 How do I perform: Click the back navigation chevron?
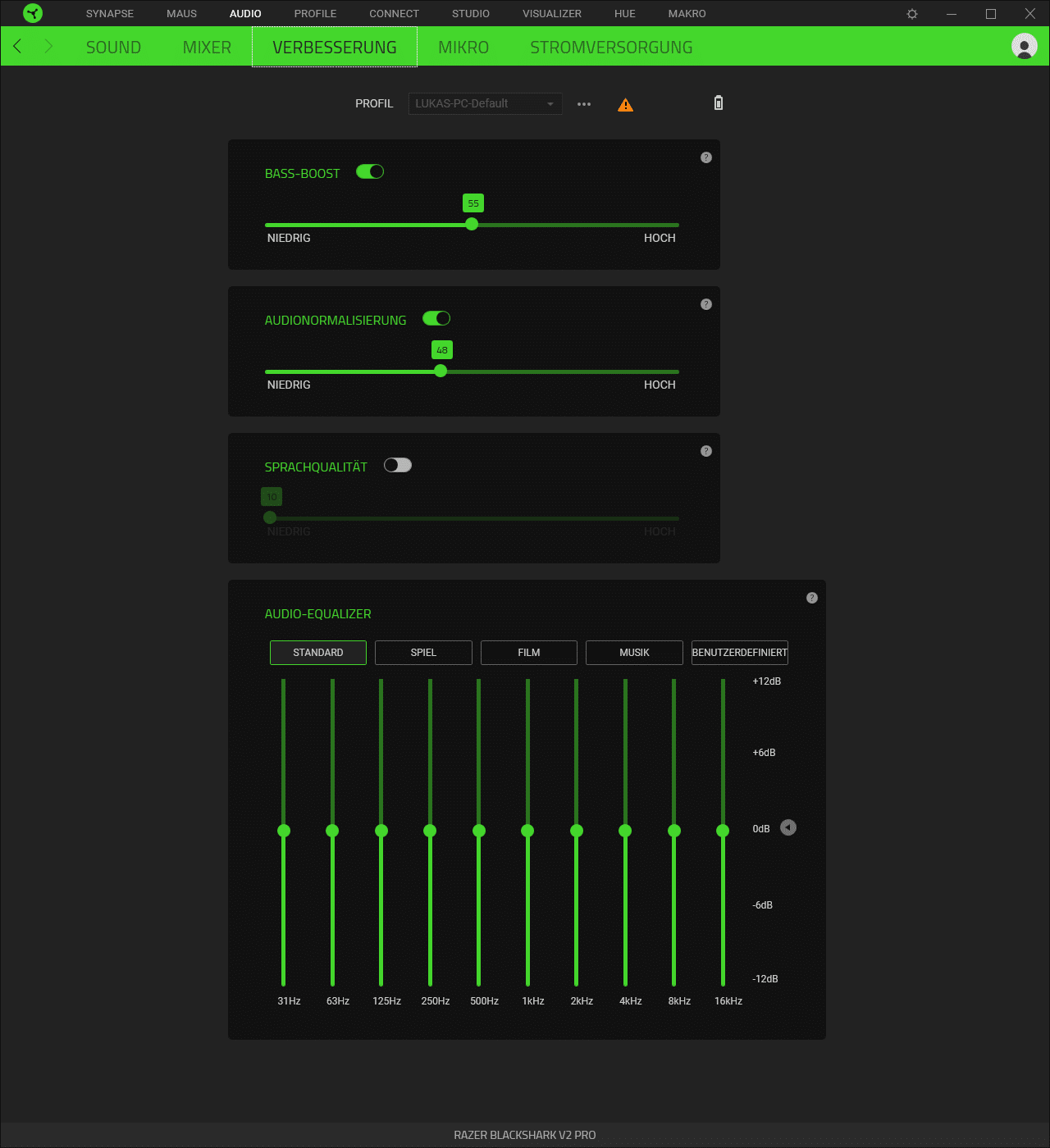click(17, 47)
